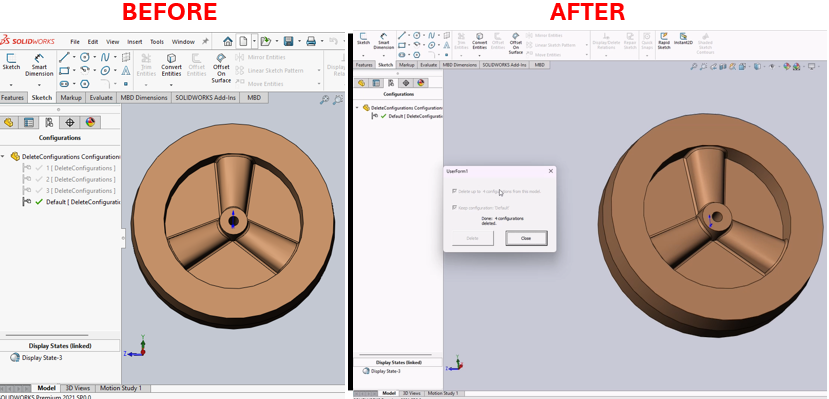The image size is (829, 399).
Task: Click Rapid Sketch in the AFTER screenshot
Action: pyautogui.click(x=664, y=41)
